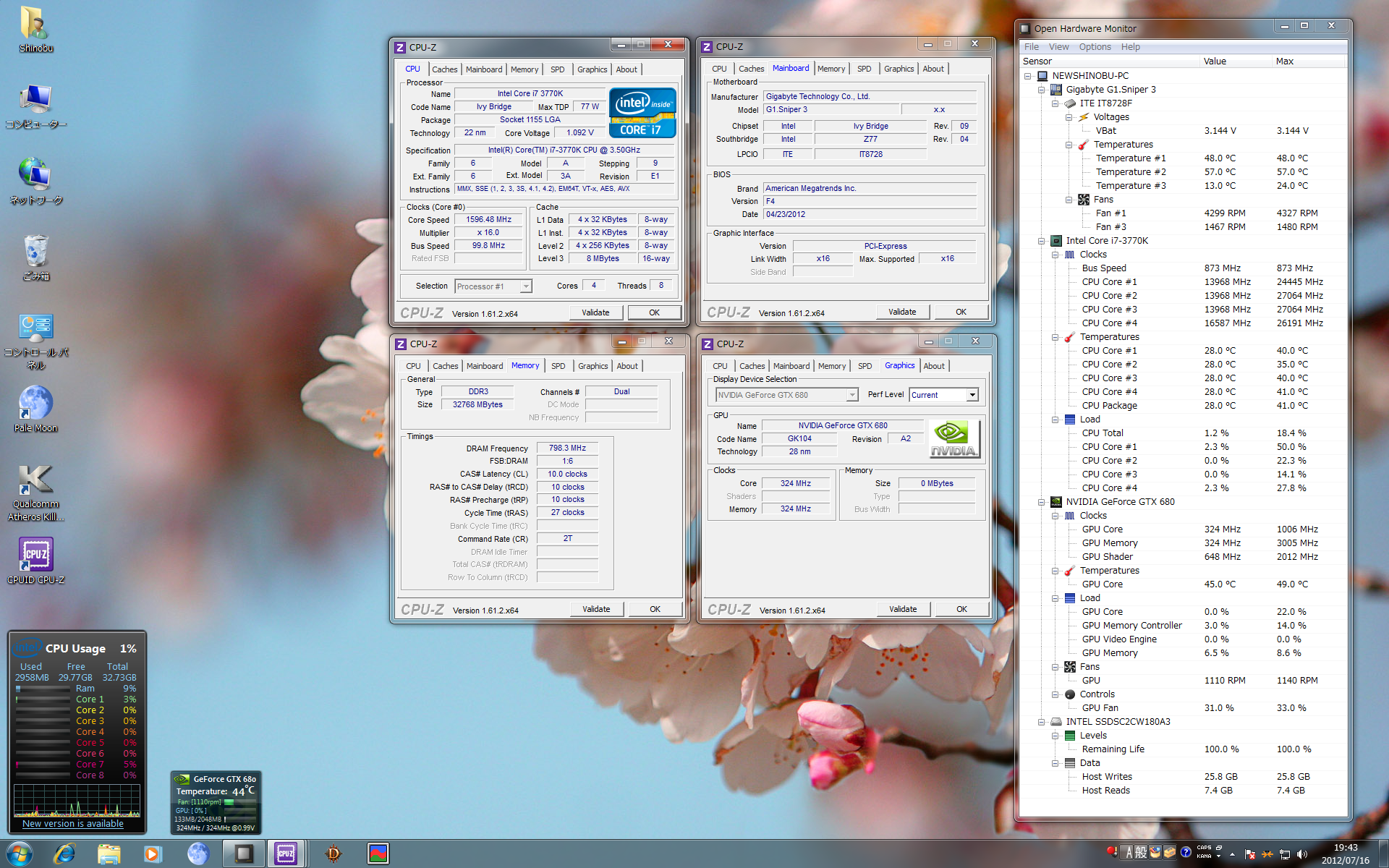
Task: Launch Internet Explorer from the taskbar
Action: 65,854
